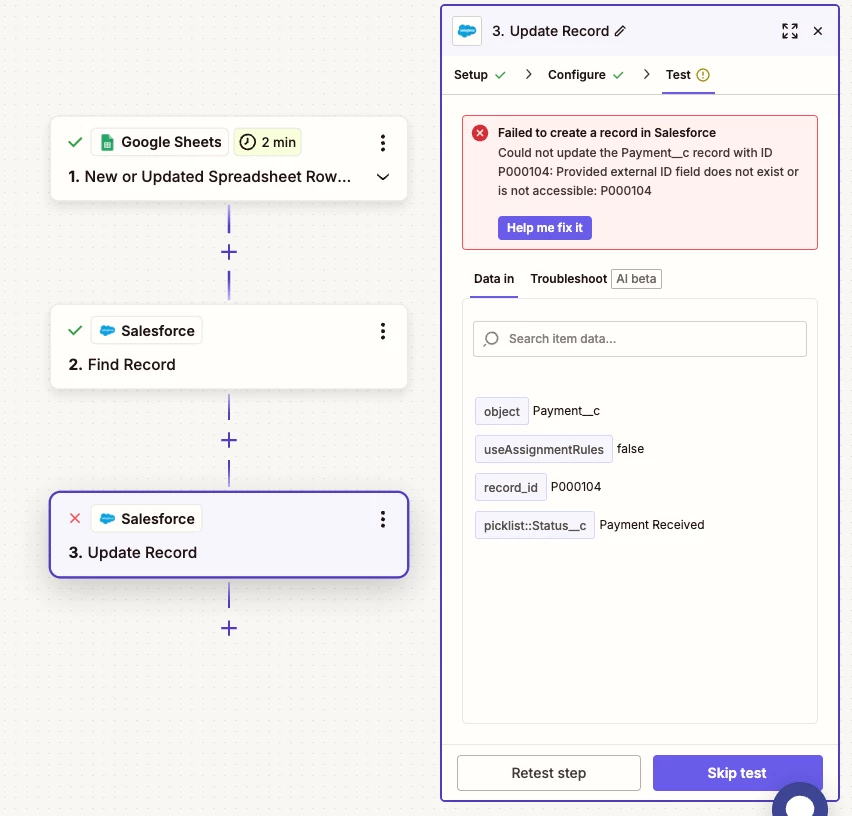Click the Salesforce logo in the panel header

(467, 31)
